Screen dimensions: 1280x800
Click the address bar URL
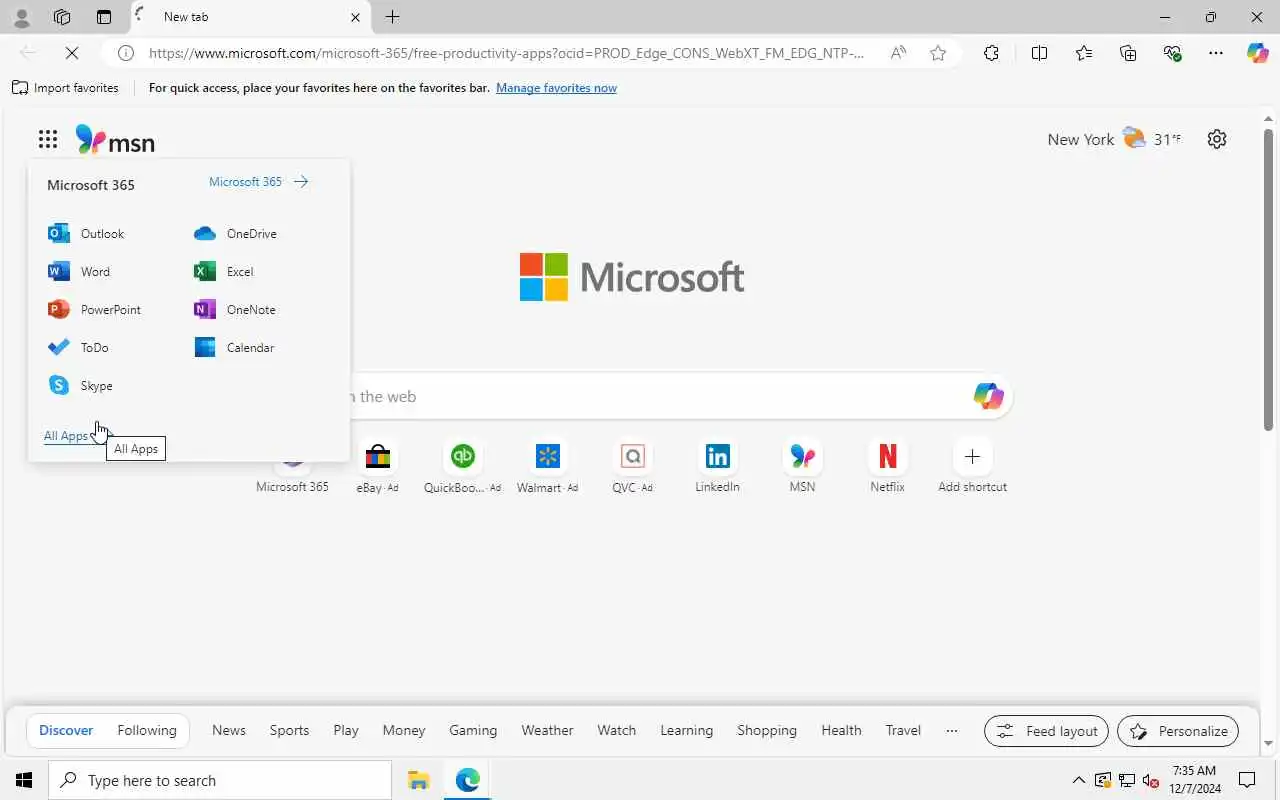coord(506,53)
